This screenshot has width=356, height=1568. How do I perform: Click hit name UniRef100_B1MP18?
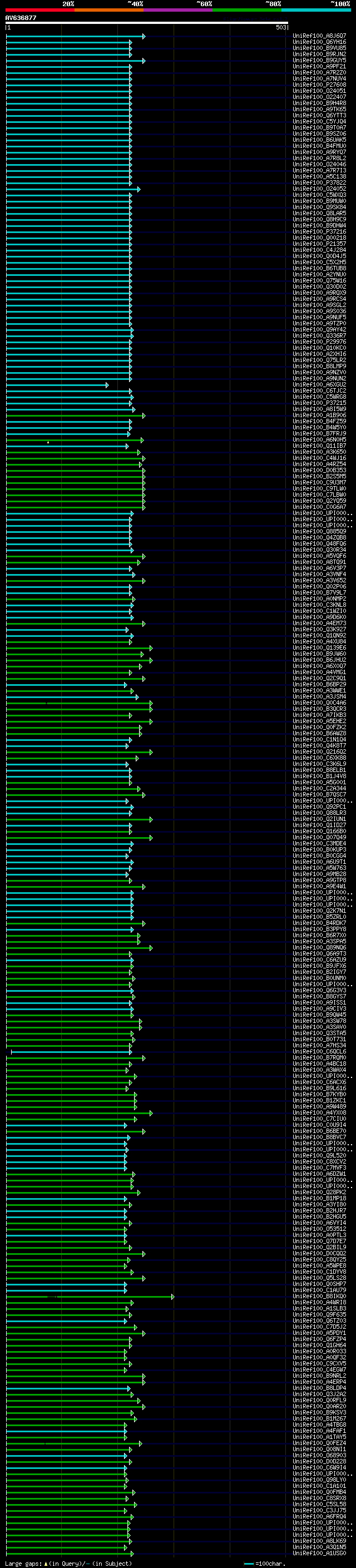(x=319, y=1199)
